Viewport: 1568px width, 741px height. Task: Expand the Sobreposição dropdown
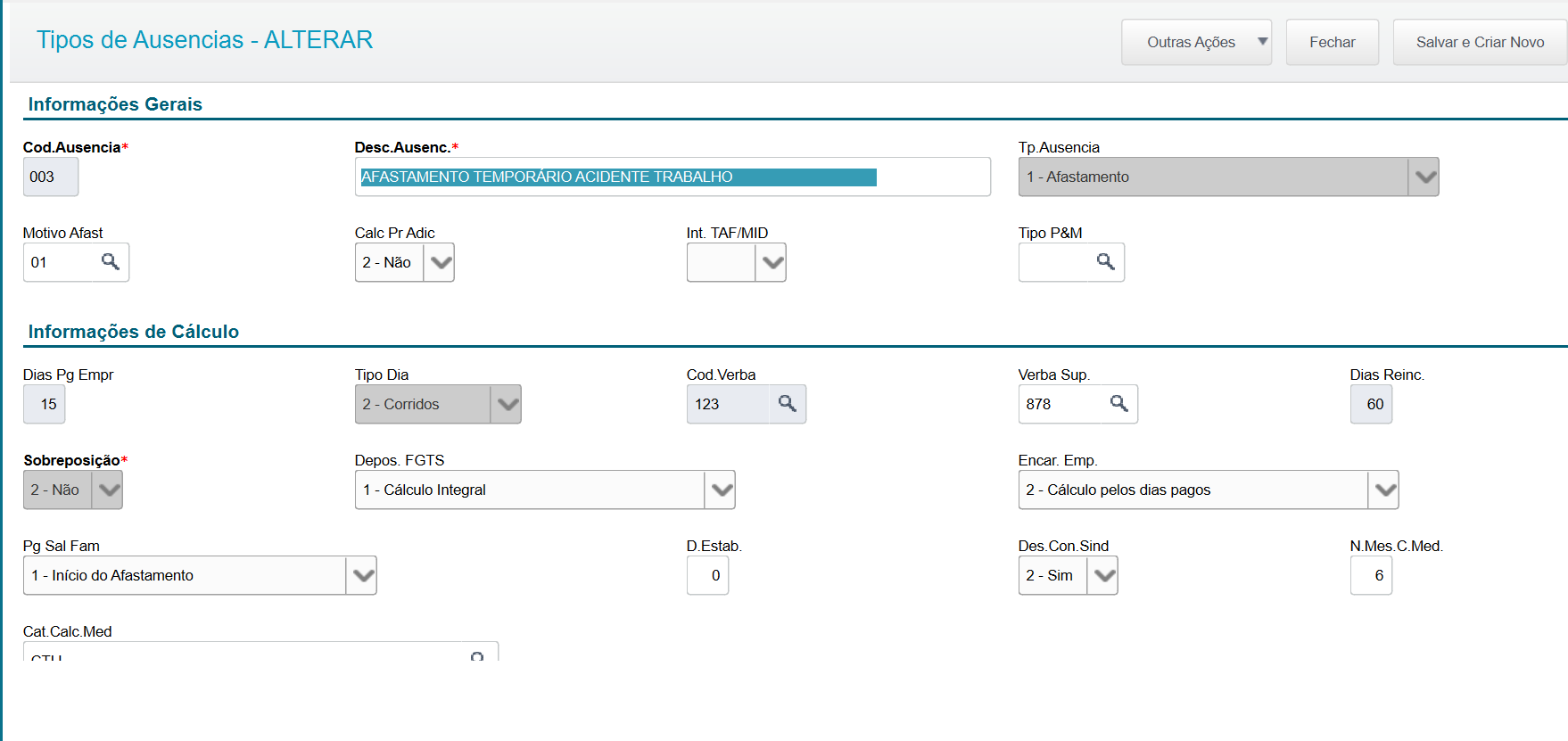point(108,490)
